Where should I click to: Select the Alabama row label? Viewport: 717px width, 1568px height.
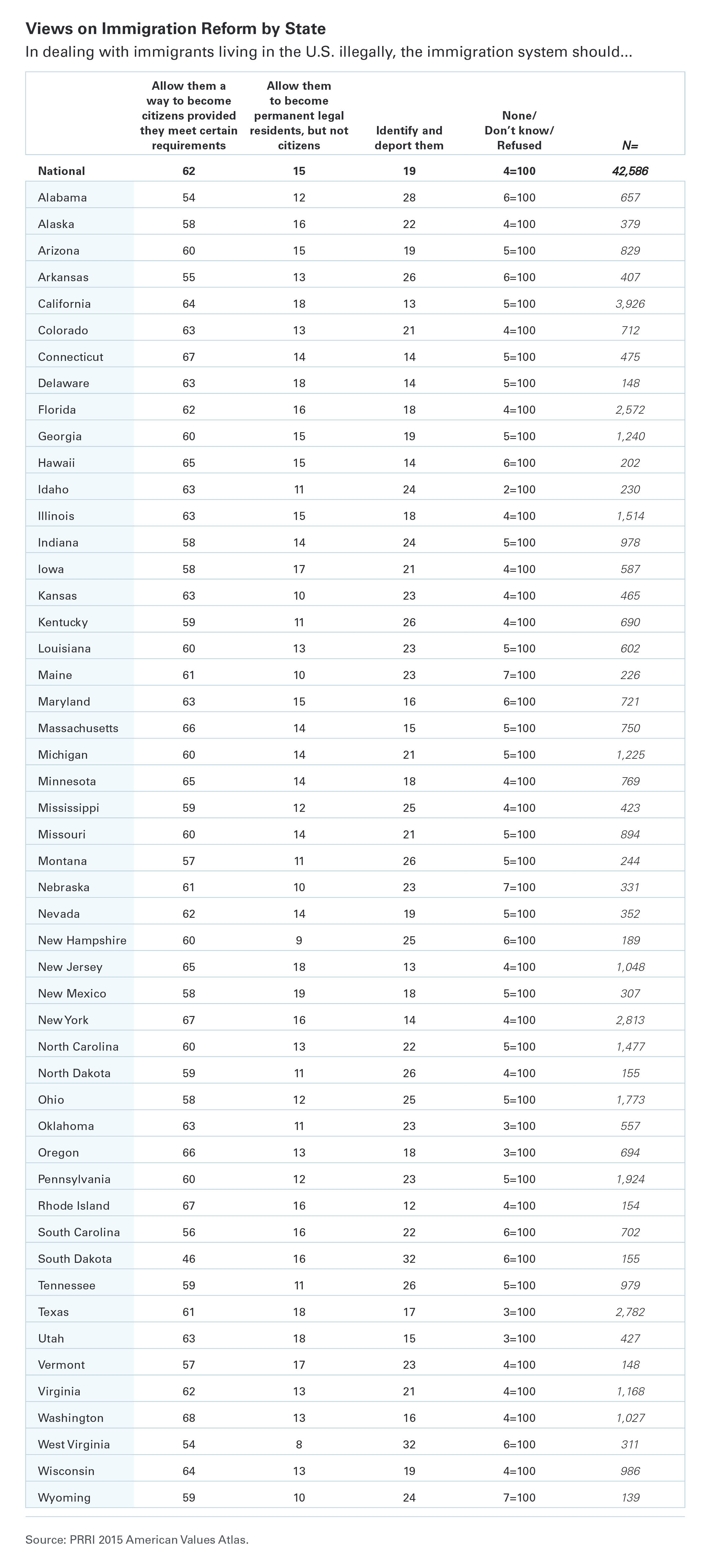[x=62, y=198]
